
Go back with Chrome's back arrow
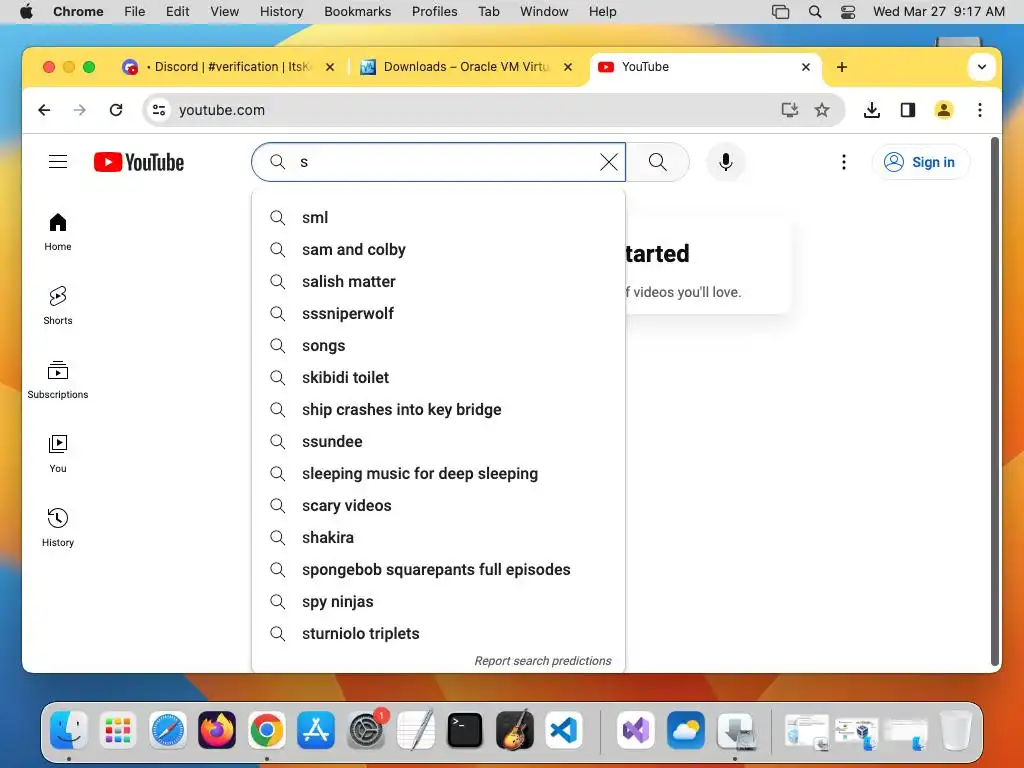point(44,110)
